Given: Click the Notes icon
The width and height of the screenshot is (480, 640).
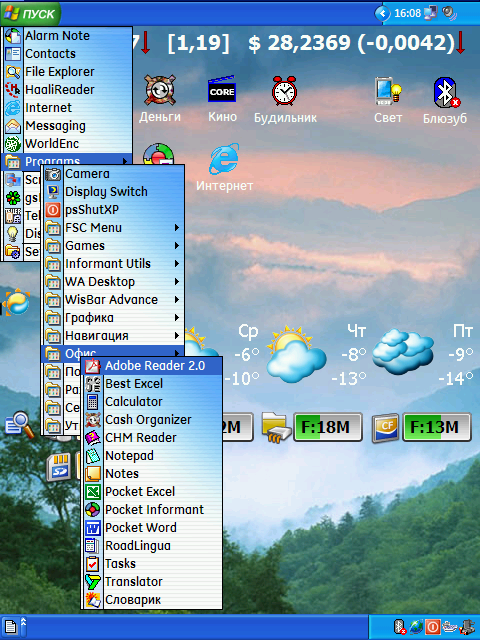Looking at the screenshot, I should pyautogui.click(x=93, y=473).
